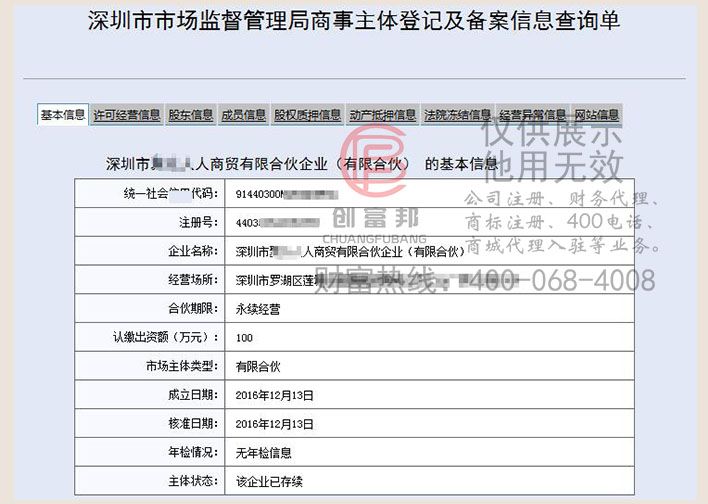Switch to the 股东信息 tab
Viewport: 708px width, 504px height.
tap(191, 115)
